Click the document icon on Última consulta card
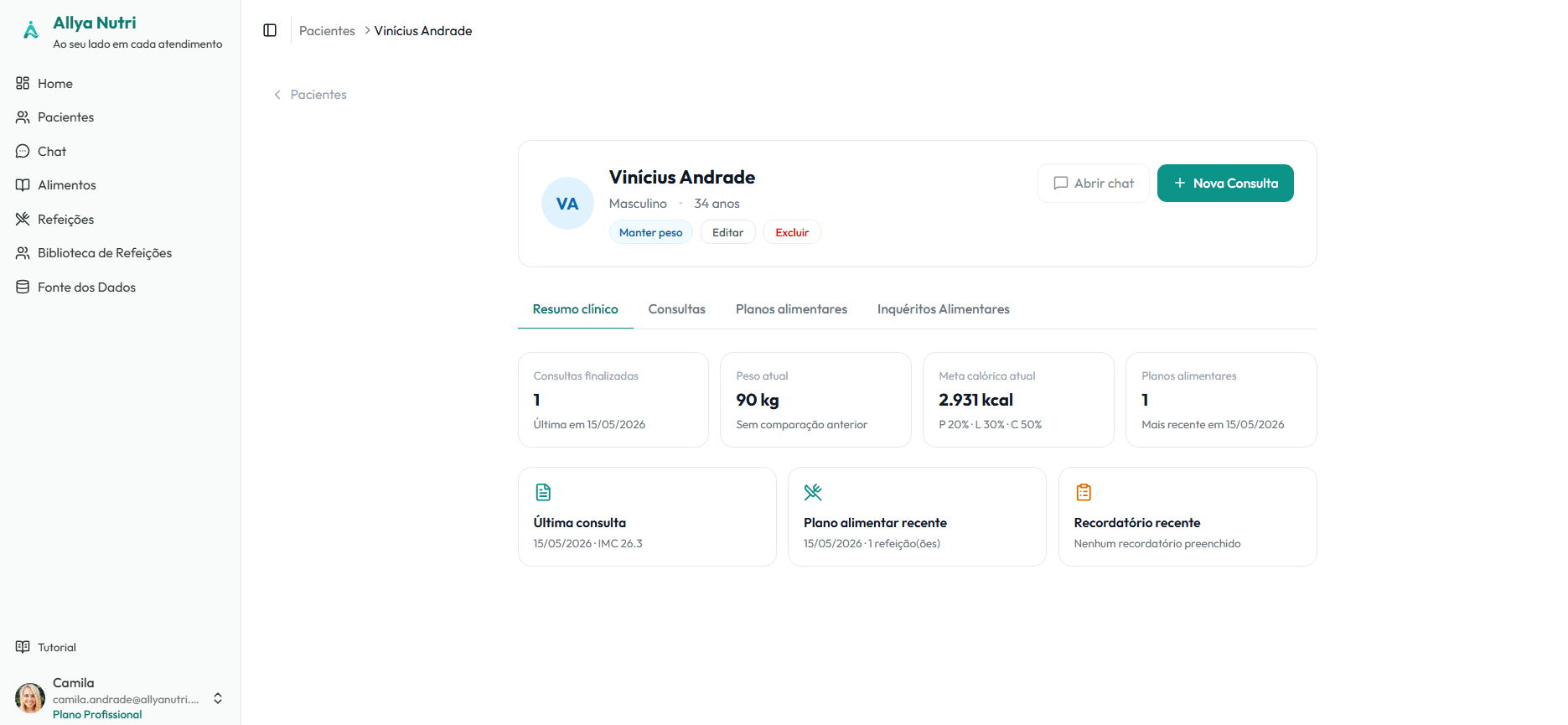 [543, 492]
